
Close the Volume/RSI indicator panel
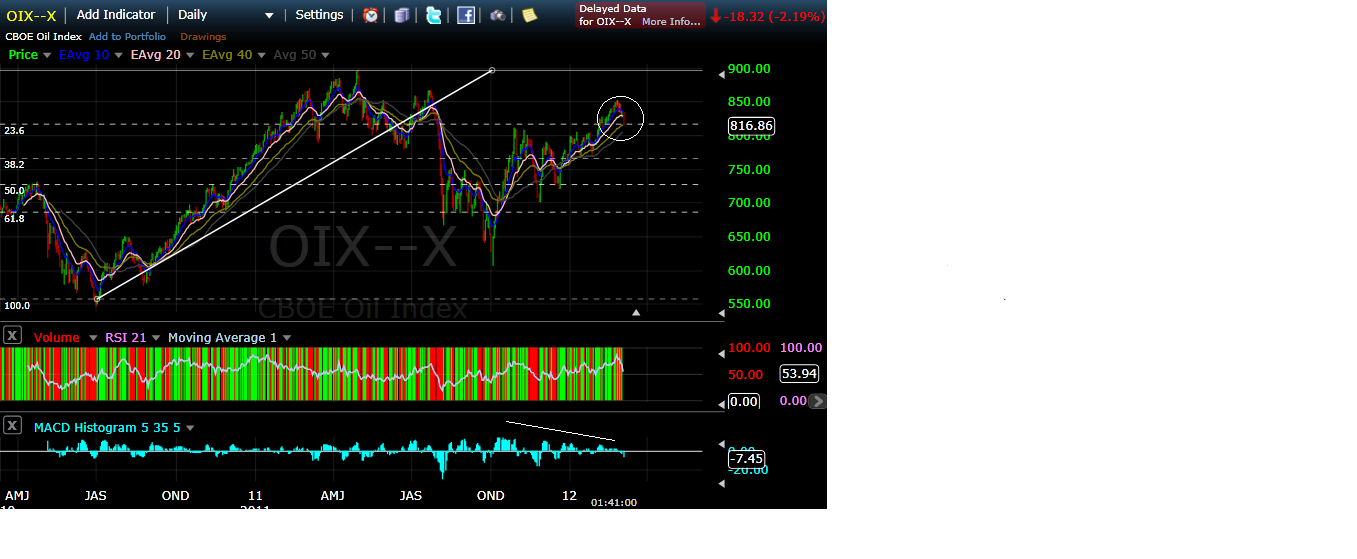pos(12,336)
